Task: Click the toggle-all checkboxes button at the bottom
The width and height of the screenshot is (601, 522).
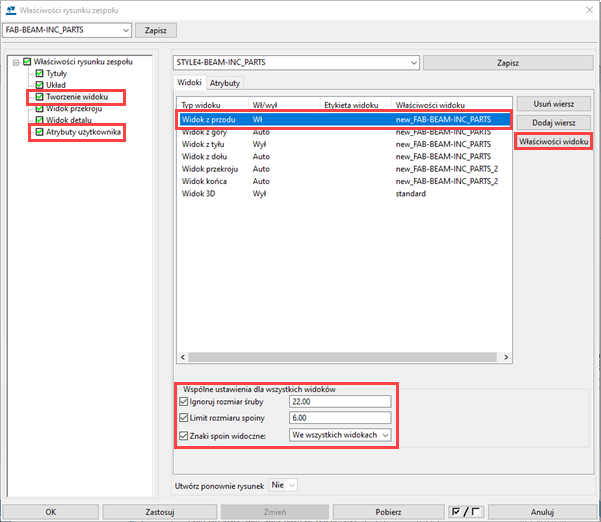Action: point(467,511)
